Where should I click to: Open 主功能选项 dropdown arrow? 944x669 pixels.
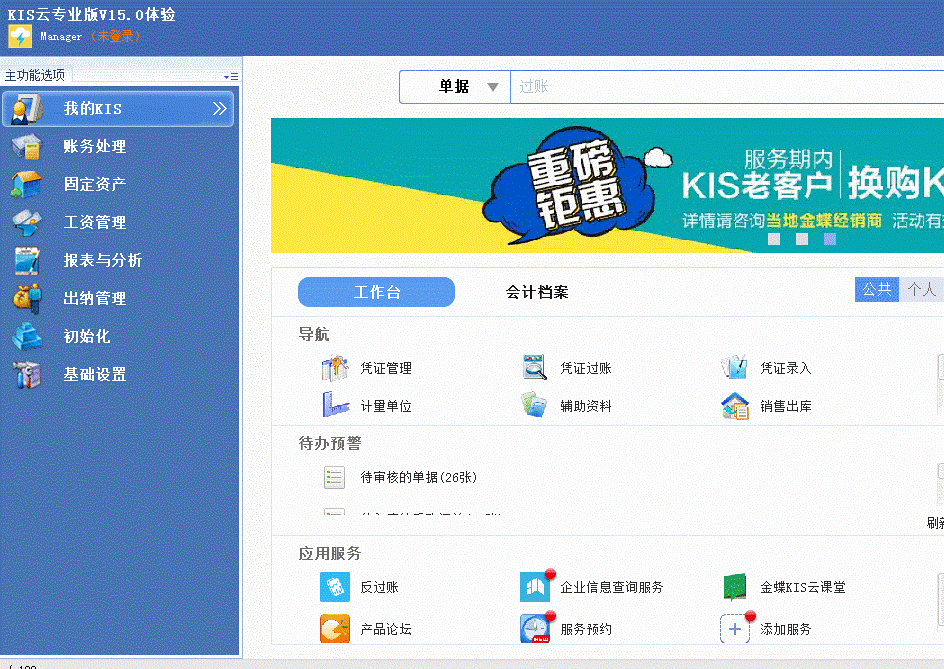click(x=228, y=76)
